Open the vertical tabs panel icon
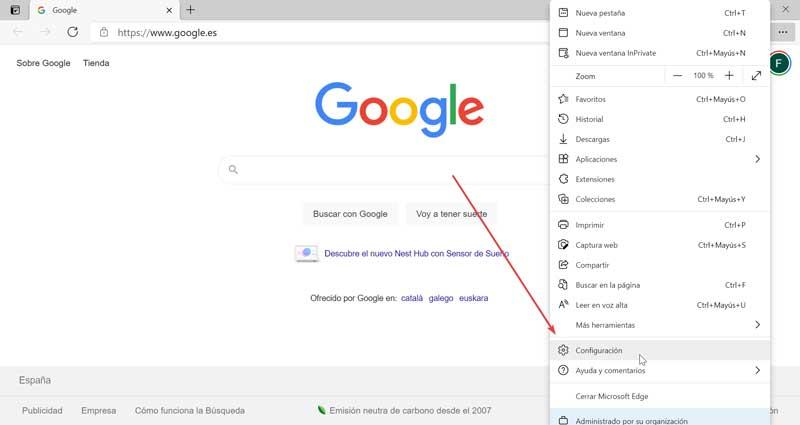800x425 pixels. [15, 10]
